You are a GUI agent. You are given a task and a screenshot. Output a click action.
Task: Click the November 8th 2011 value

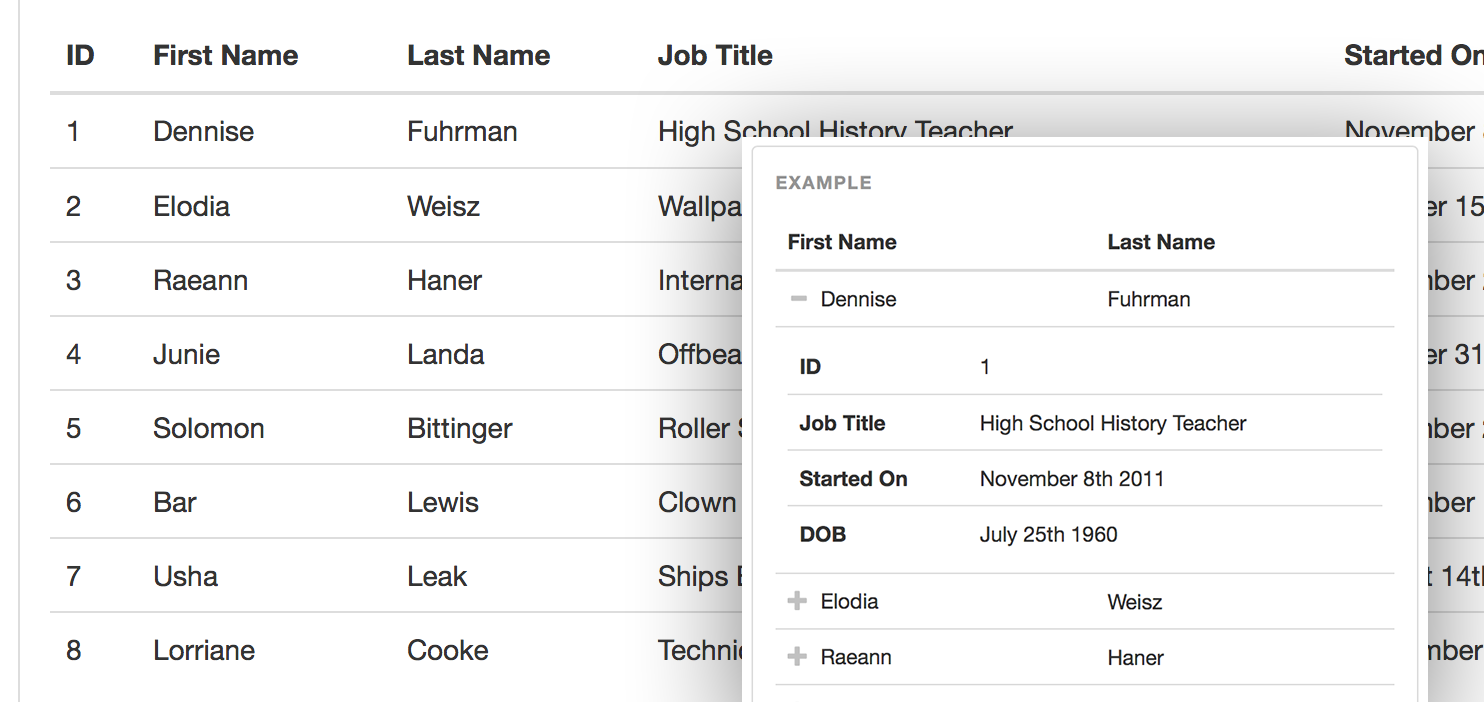(1072, 479)
